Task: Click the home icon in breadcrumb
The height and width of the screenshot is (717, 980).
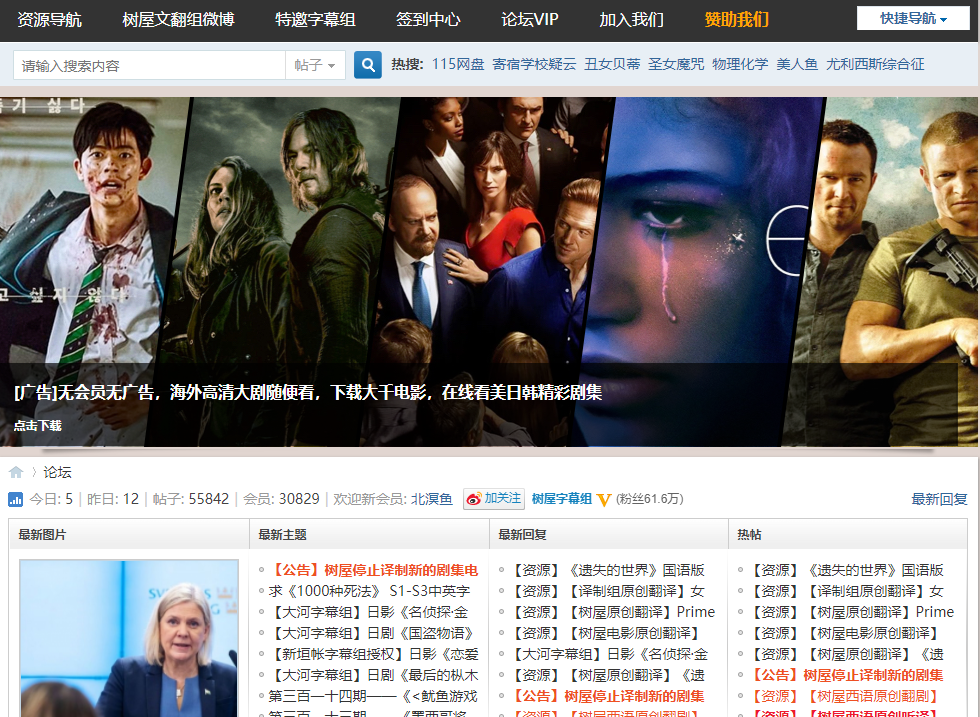Action: coord(16,472)
